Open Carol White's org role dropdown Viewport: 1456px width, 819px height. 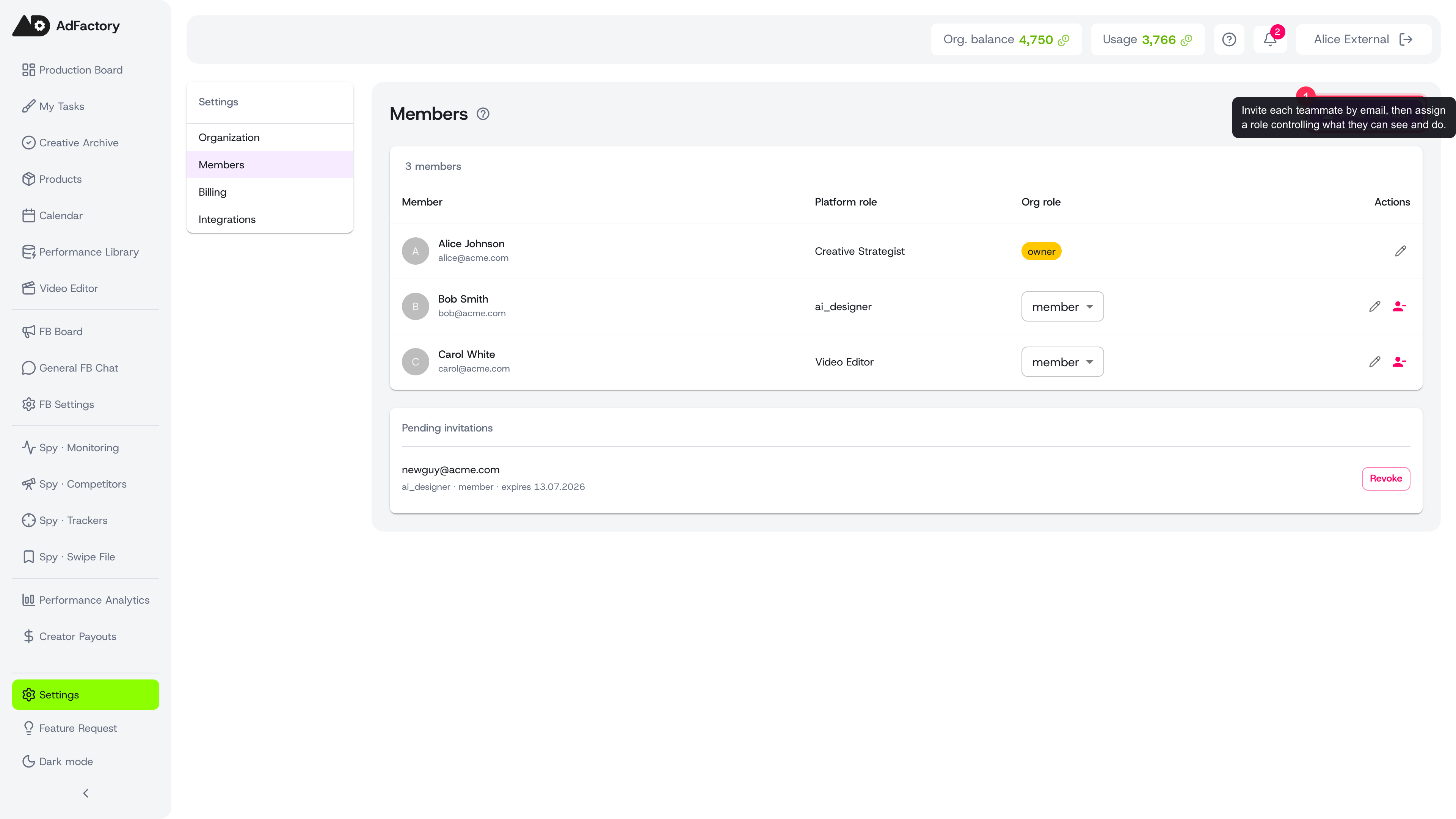(1062, 362)
